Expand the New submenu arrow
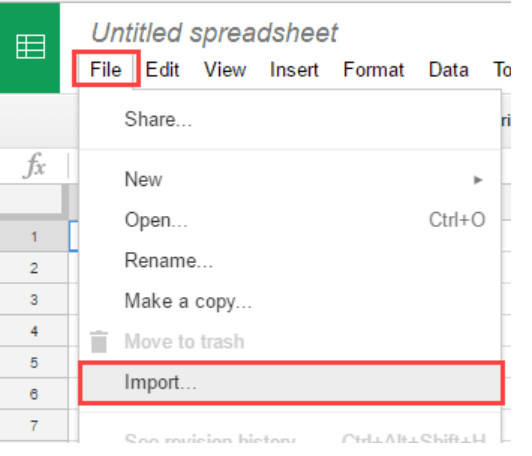Viewport: 532px width, 456px height. click(478, 179)
